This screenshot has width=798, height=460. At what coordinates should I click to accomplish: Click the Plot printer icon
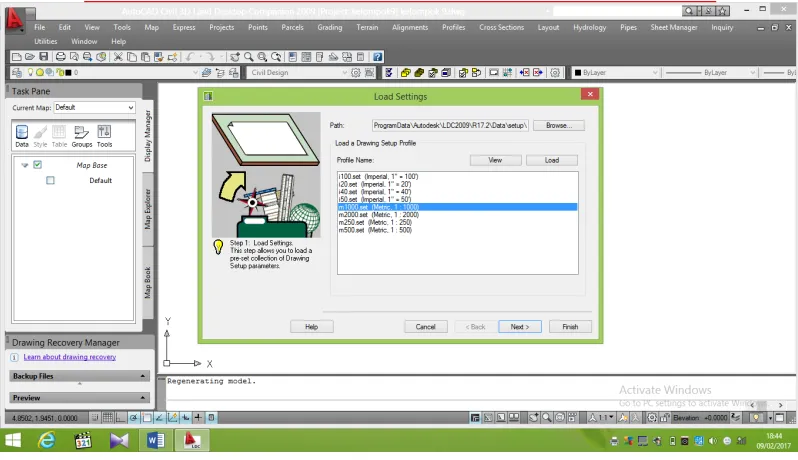click(61, 57)
